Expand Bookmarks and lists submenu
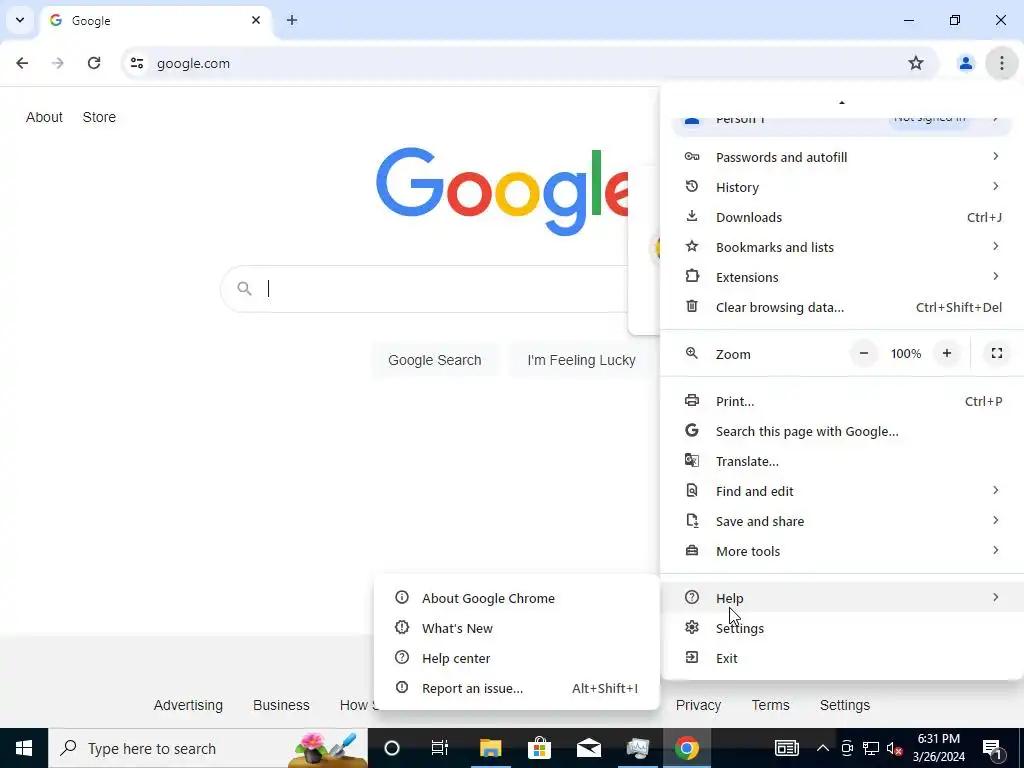The height and width of the screenshot is (768, 1024). [842, 247]
